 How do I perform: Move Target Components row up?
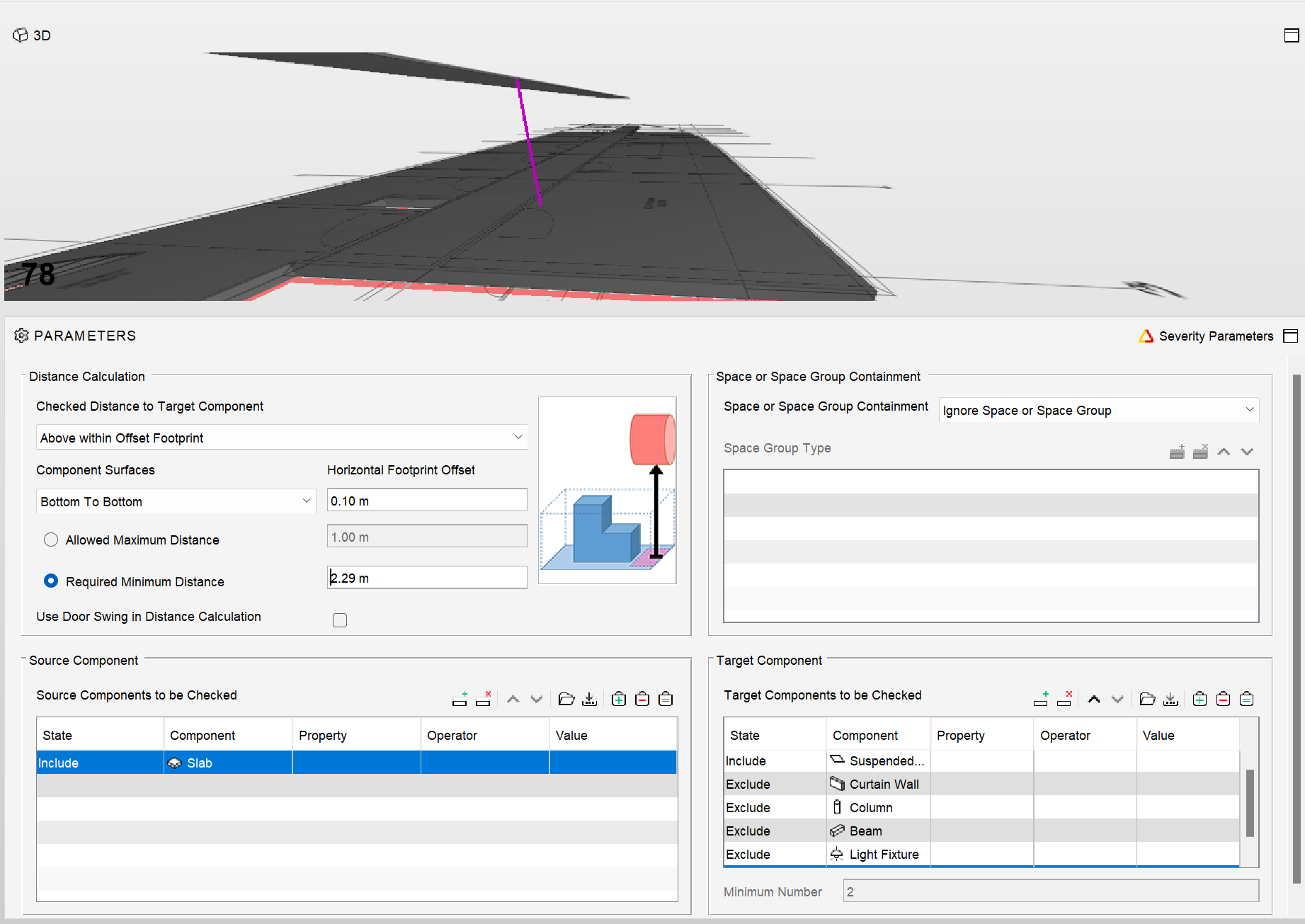pos(1094,699)
